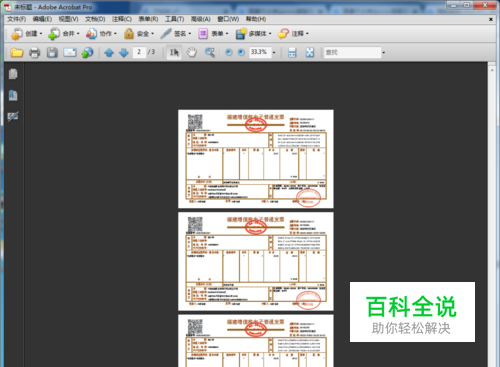500x367 pixels.
Task: Open the Comment (注释) bubble icon
Action: (283, 34)
